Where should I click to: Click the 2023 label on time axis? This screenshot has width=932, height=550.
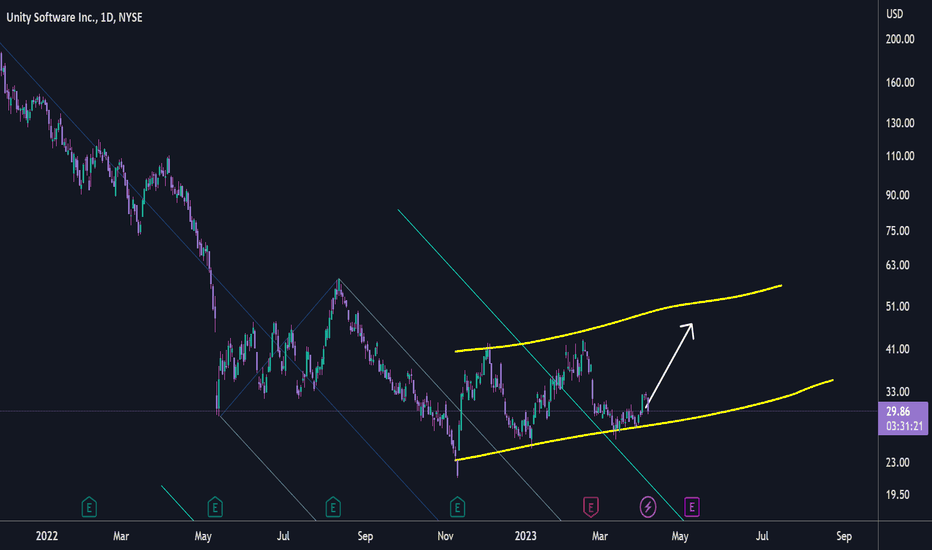pos(525,536)
